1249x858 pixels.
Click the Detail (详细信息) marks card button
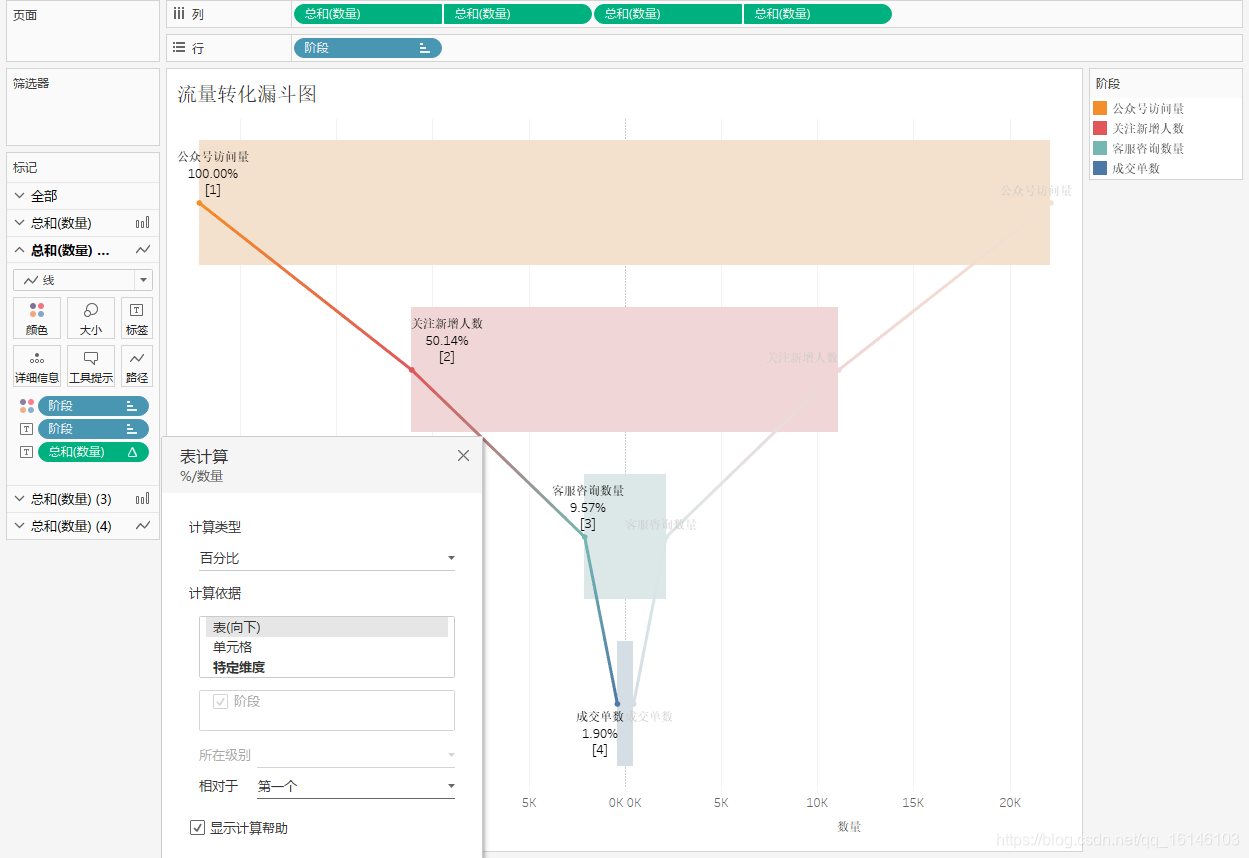click(37, 366)
